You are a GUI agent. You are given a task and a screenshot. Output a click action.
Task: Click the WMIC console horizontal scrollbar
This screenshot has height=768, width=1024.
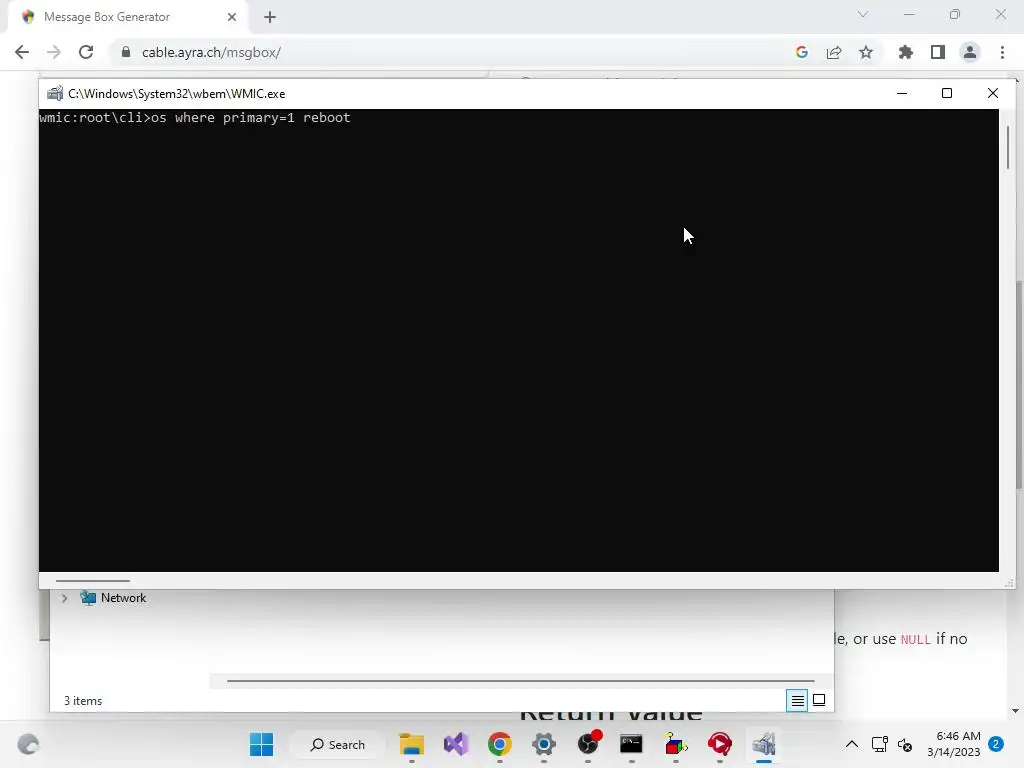(x=93, y=581)
